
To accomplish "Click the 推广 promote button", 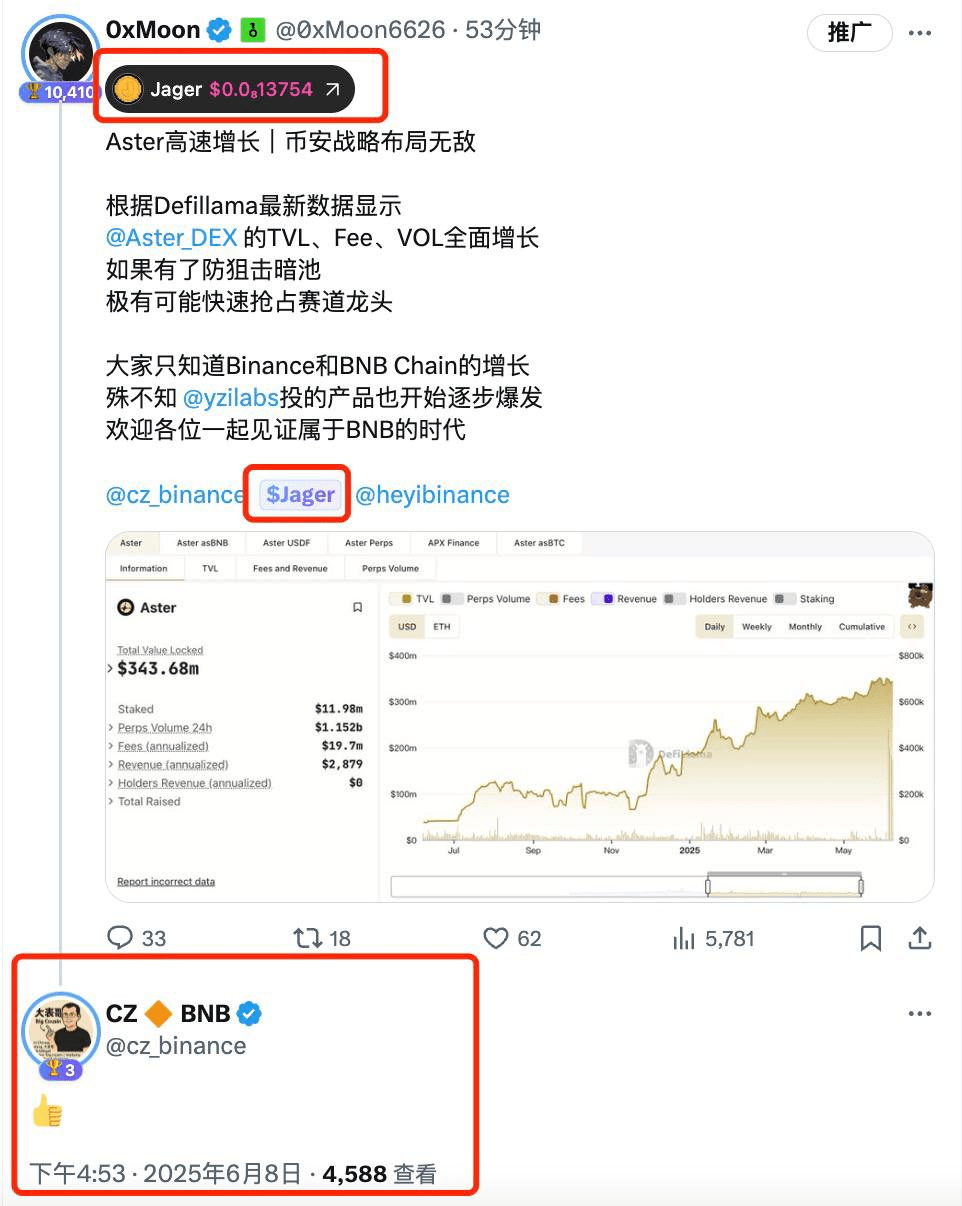I will point(850,33).
